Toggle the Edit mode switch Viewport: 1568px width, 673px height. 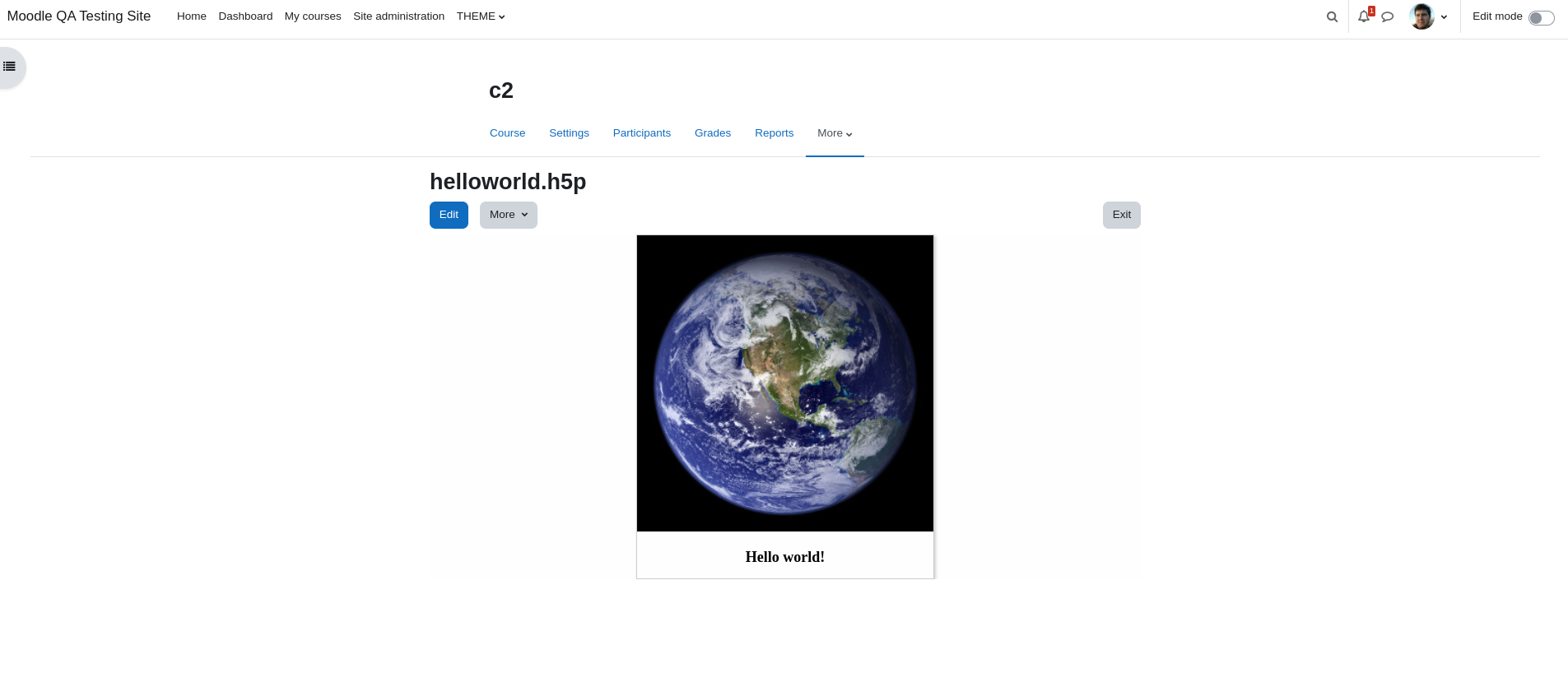[x=1541, y=17]
